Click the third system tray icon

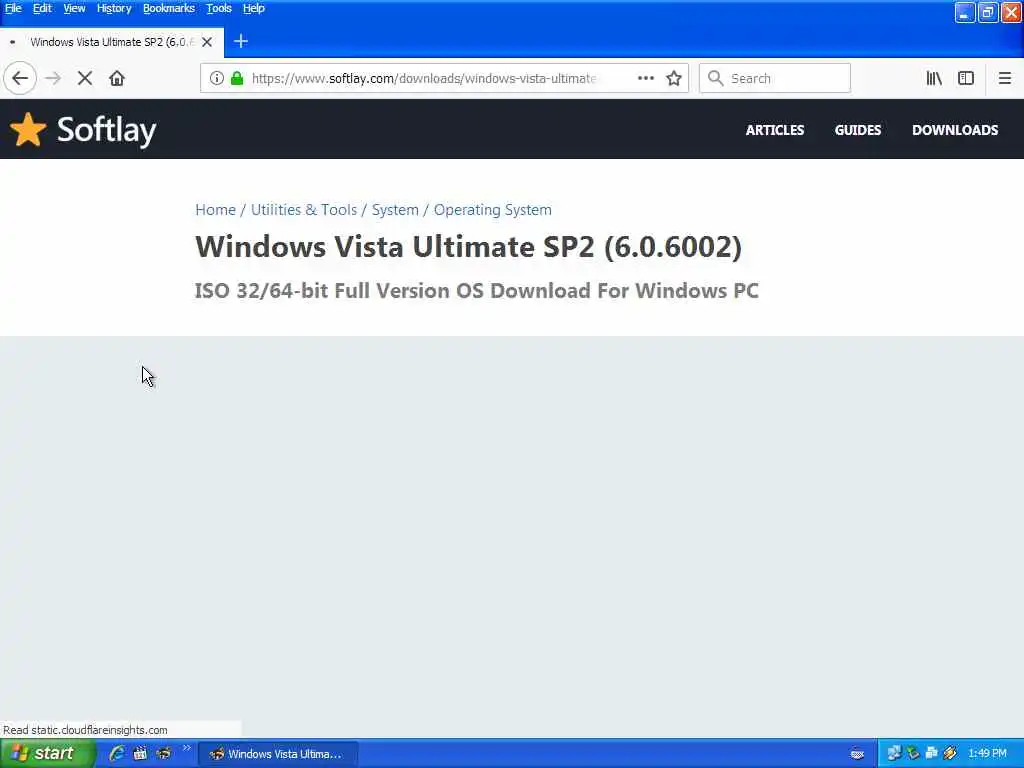tap(932, 754)
